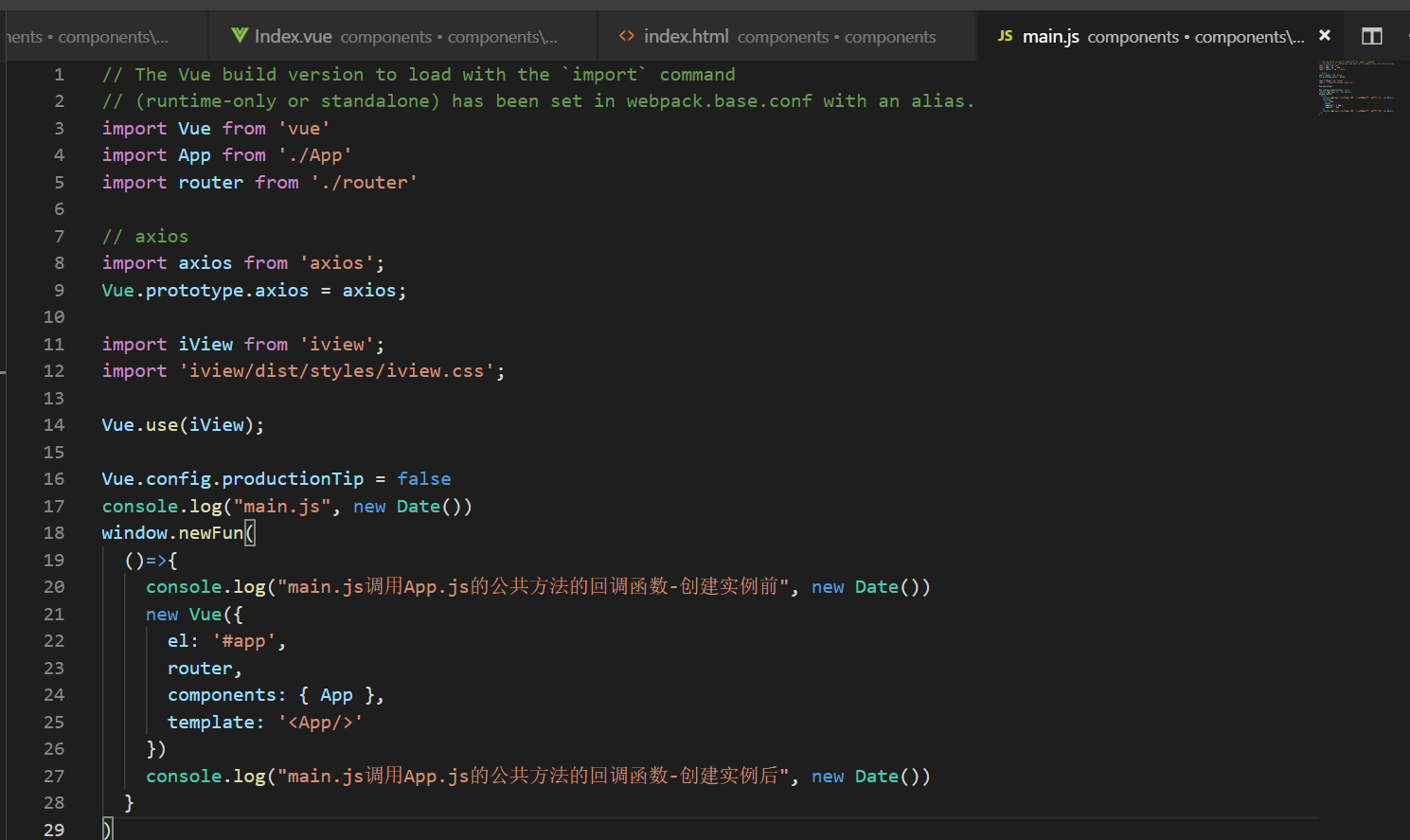Click the '#app' string on line 22
This screenshot has height=840, width=1410.
(x=243, y=640)
